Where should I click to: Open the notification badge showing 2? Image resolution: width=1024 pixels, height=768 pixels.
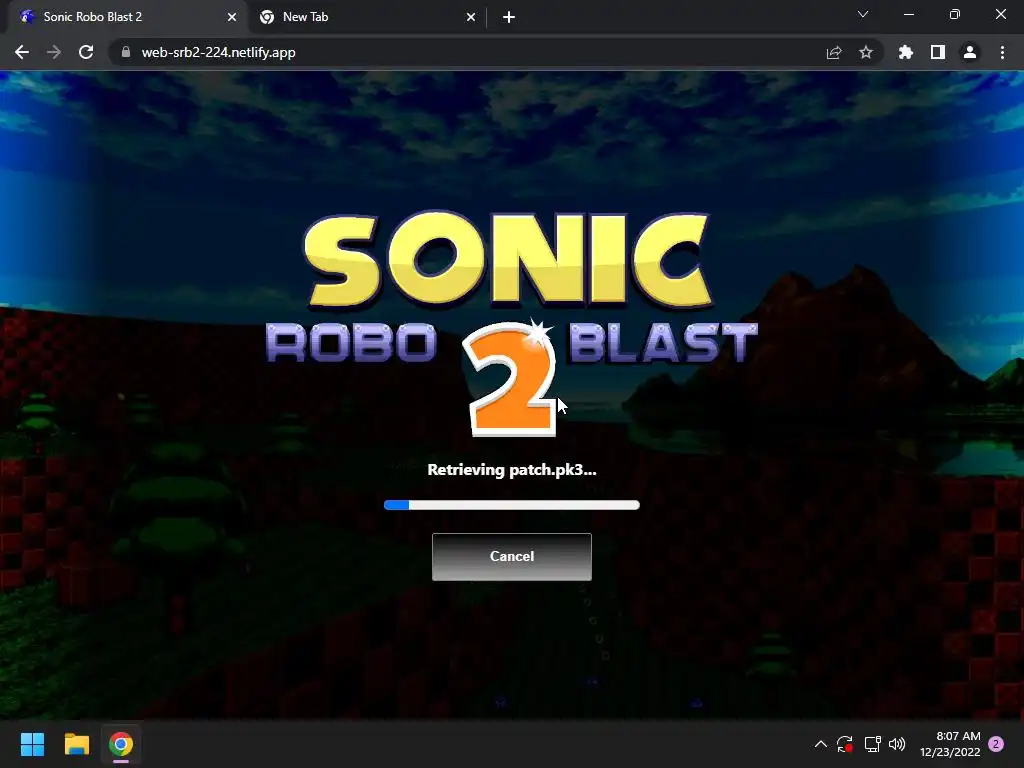click(996, 744)
